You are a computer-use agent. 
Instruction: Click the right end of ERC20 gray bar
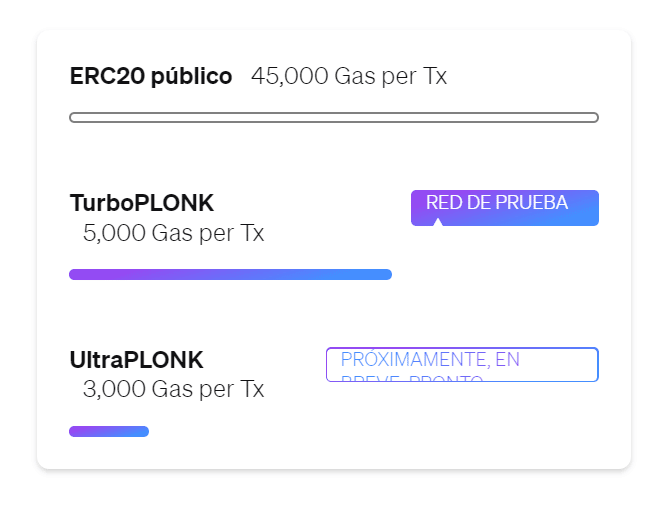click(593, 117)
